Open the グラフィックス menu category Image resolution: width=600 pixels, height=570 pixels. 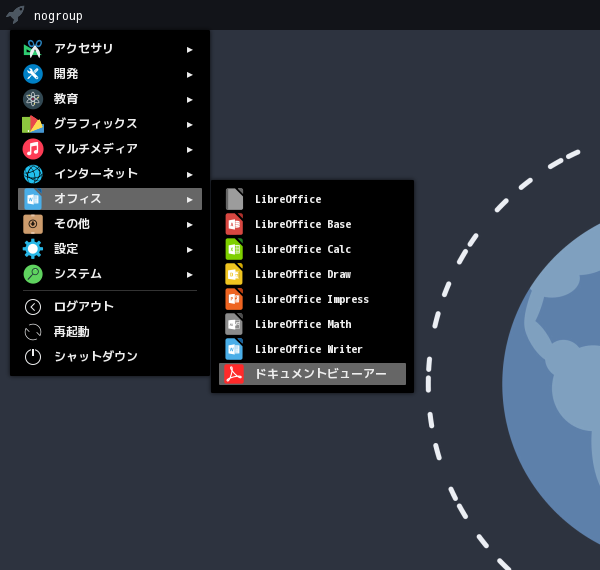[x=110, y=124]
